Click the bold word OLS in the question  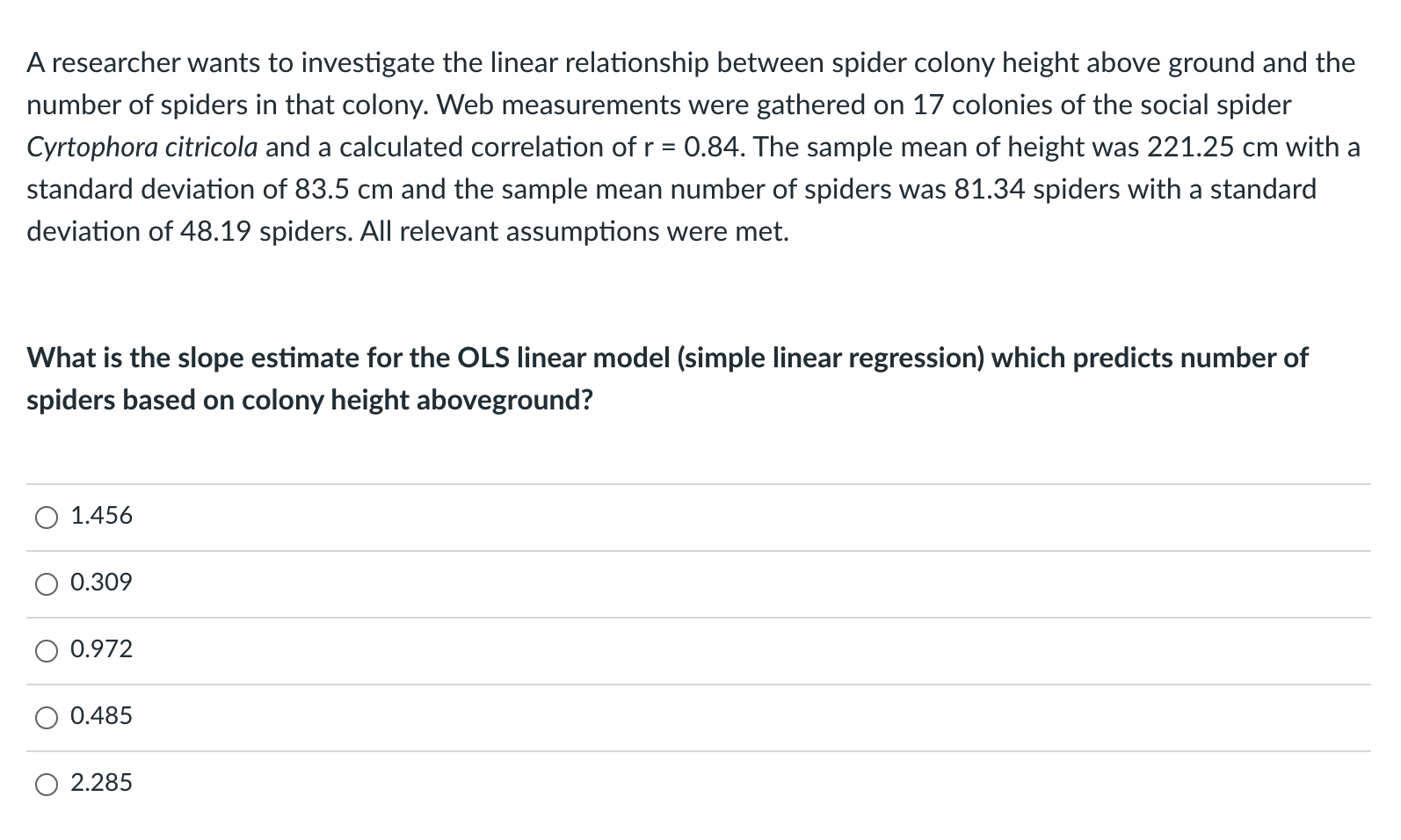click(483, 358)
